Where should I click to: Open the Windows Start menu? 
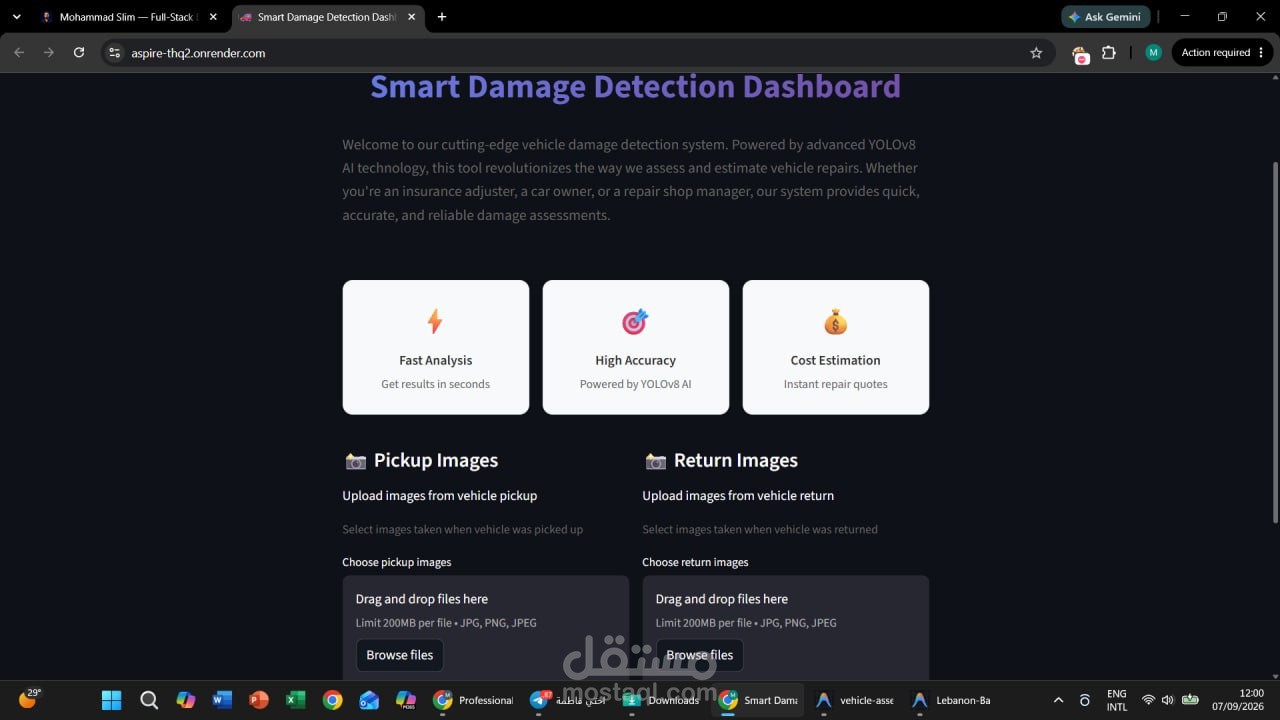pyautogui.click(x=111, y=700)
